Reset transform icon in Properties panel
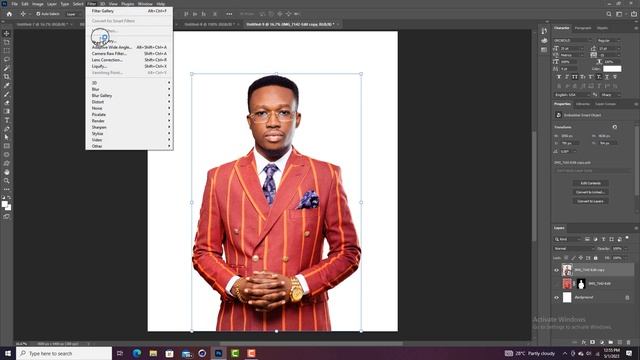640x360 pixels. point(615,127)
